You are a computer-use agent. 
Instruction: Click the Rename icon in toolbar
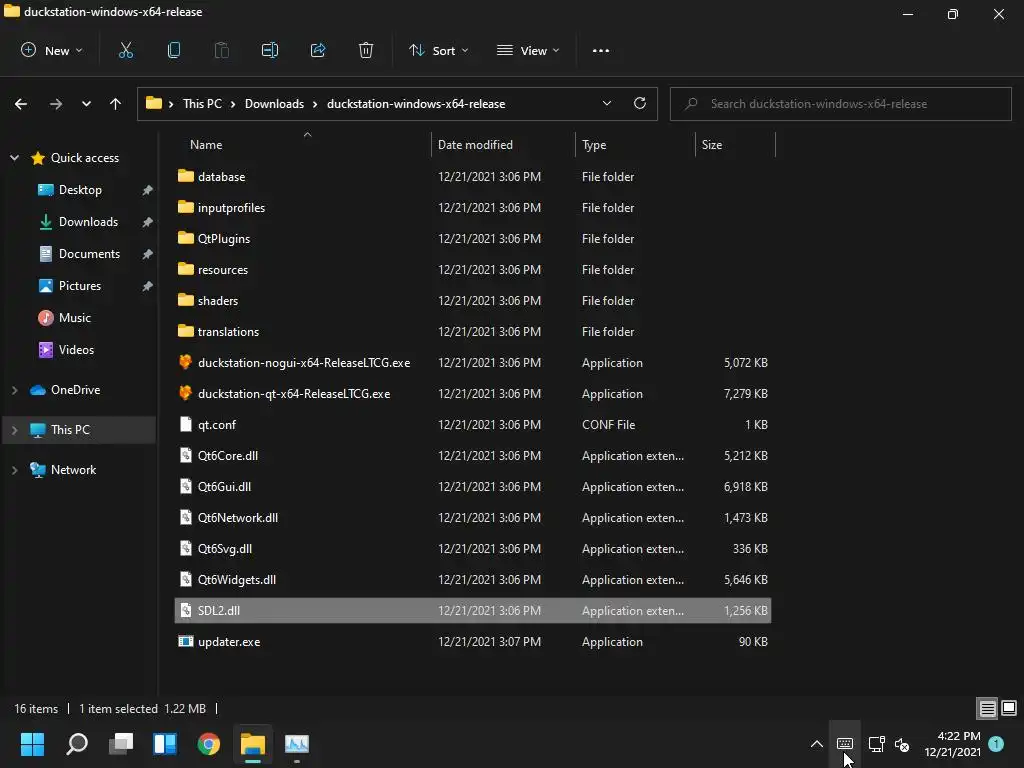(x=270, y=50)
